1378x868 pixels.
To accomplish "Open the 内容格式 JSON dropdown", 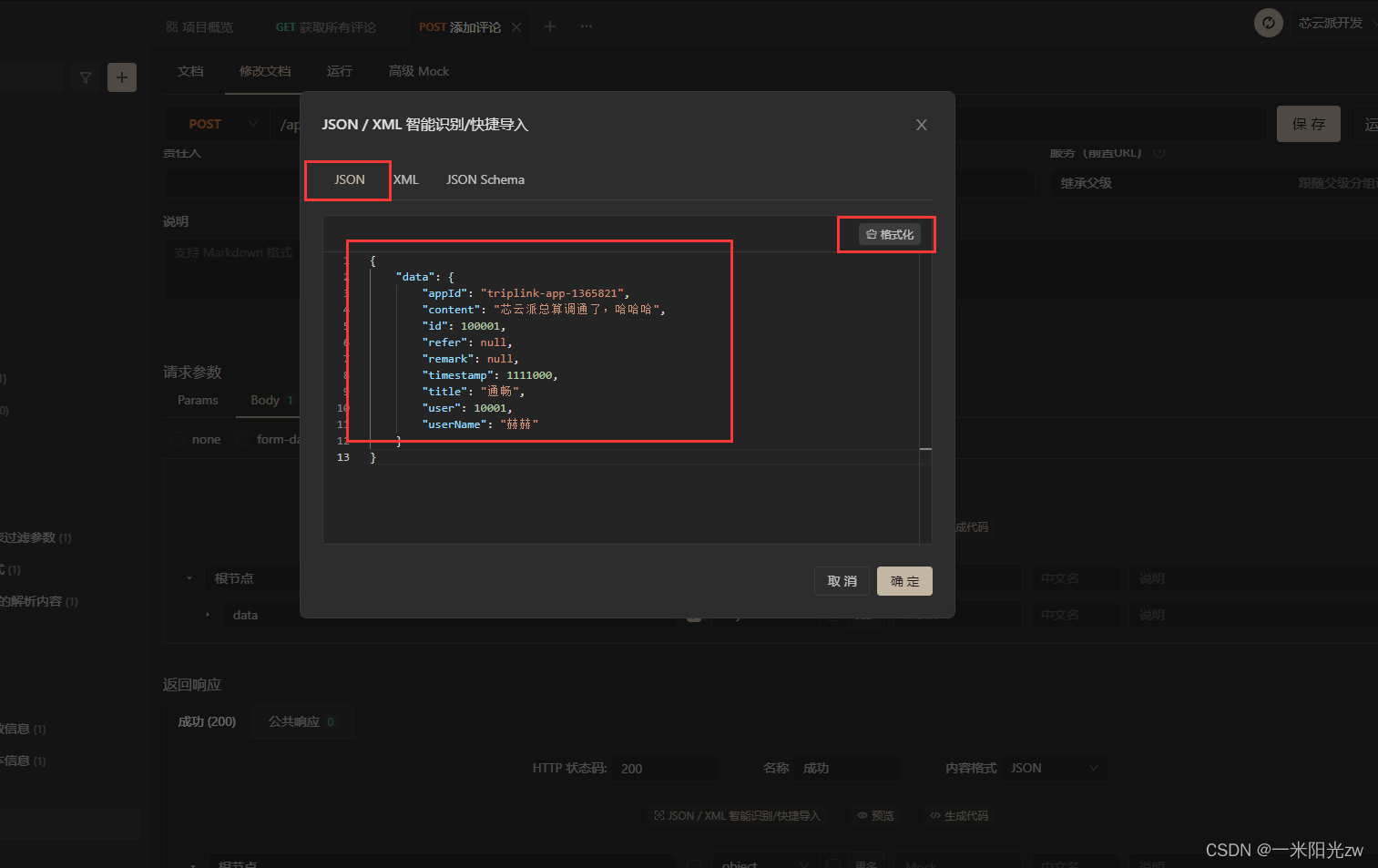I will coord(1055,768).
